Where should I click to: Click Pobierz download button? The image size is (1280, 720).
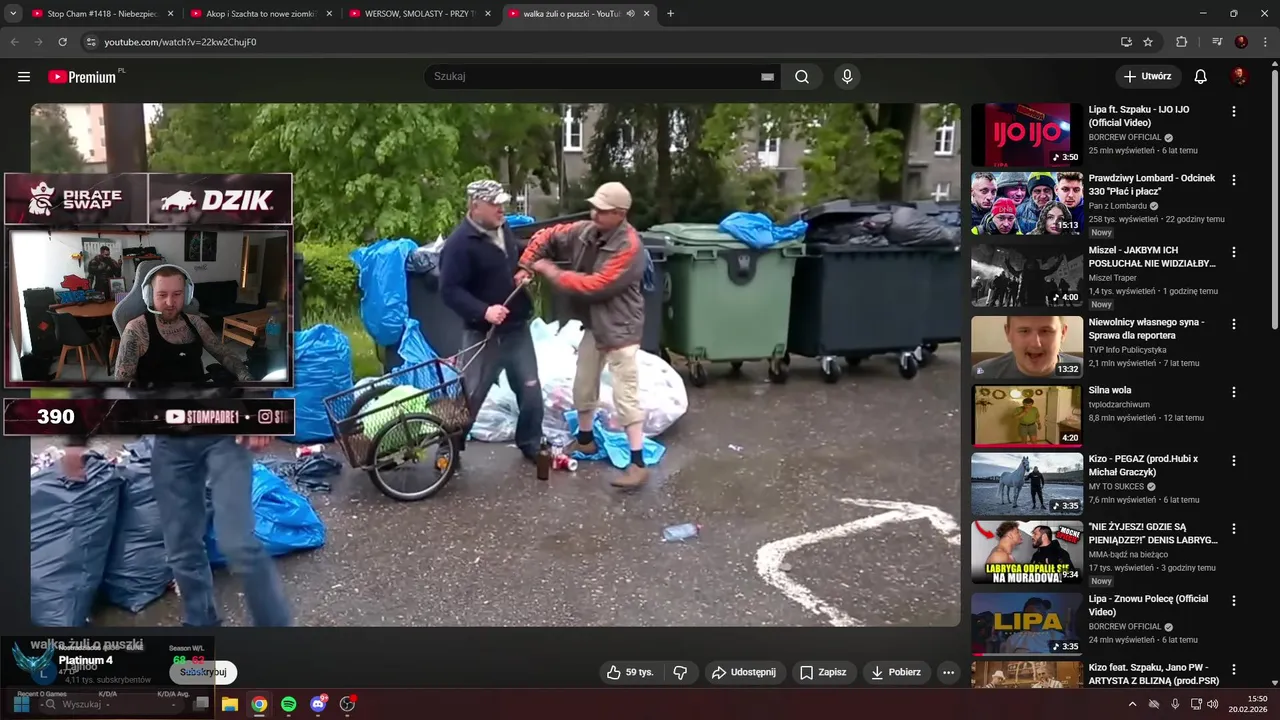point(896,672)
